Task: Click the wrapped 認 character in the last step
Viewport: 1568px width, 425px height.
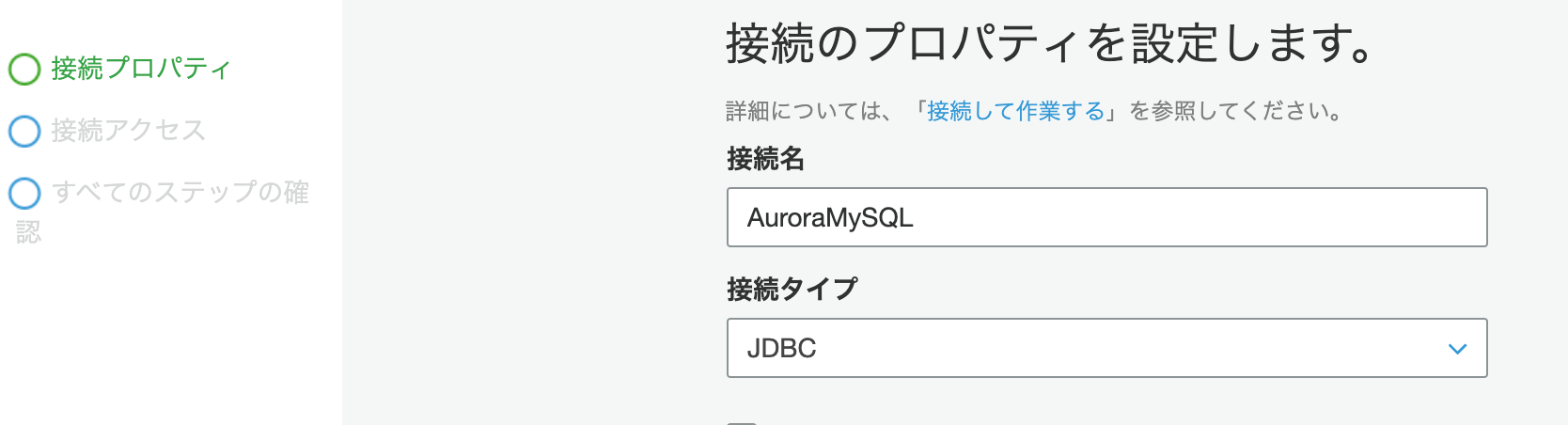Action: tap(28, 231)
